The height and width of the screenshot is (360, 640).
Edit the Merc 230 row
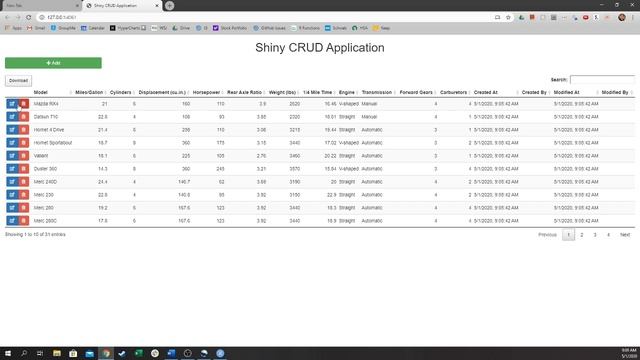click(x=12, y=195)
